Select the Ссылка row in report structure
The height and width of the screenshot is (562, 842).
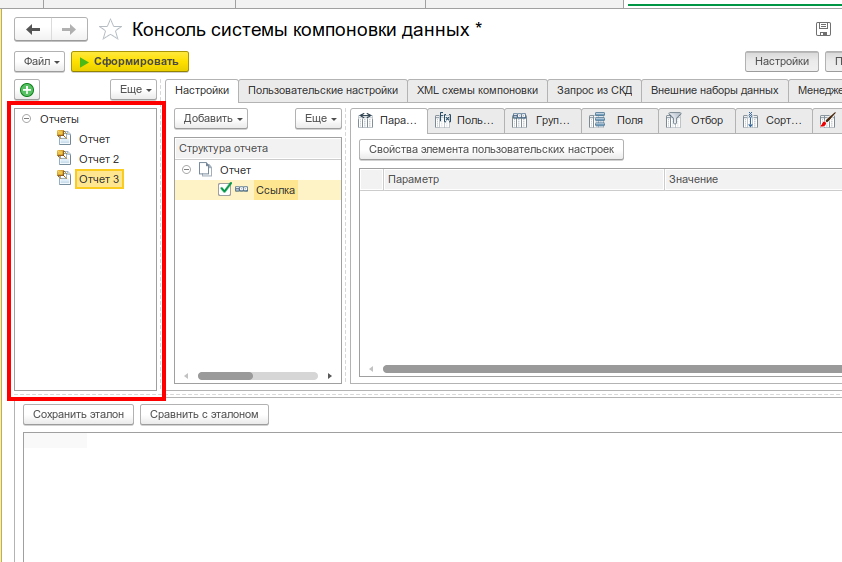[258, 189]
